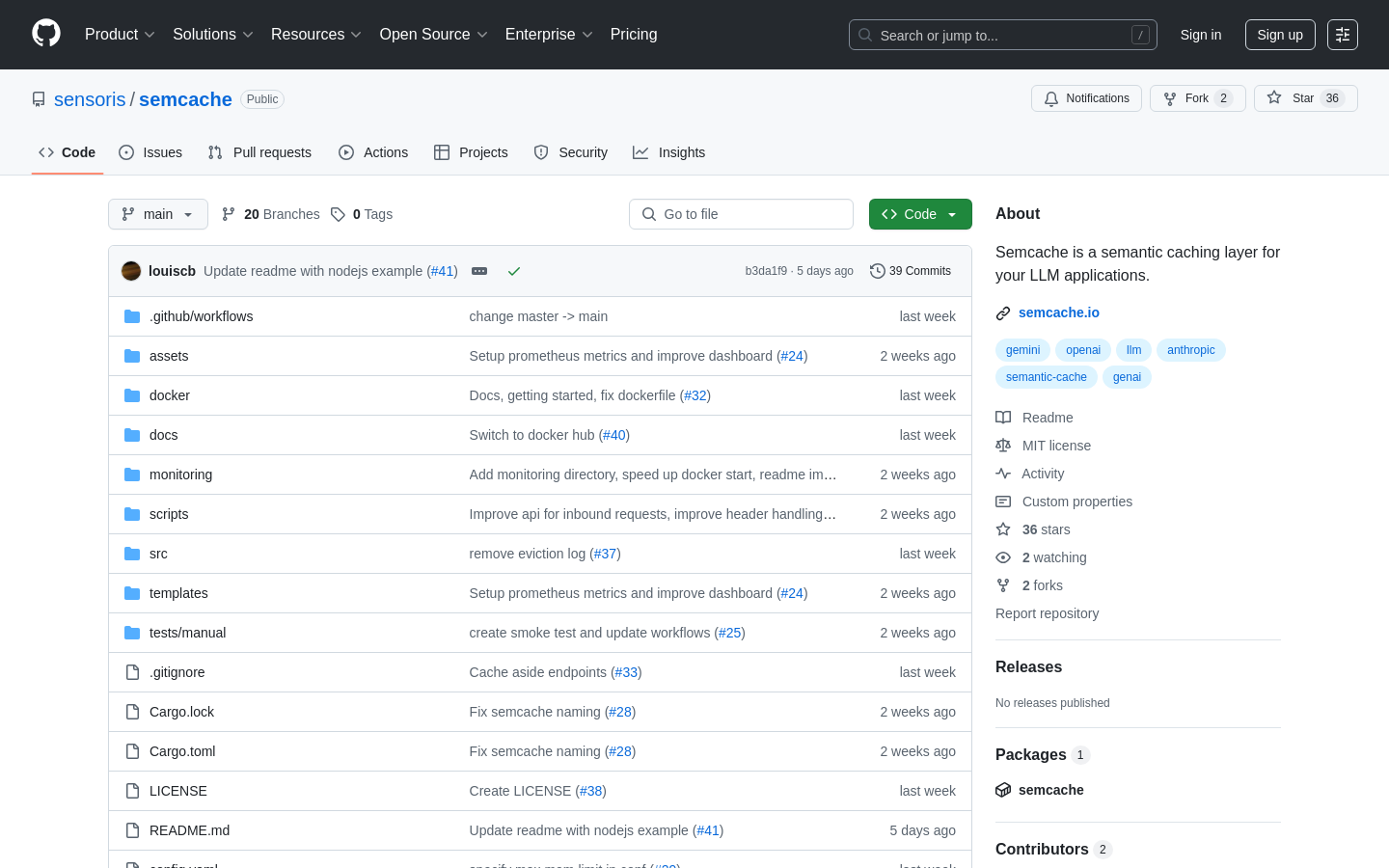Expand commit message ellipsis button
Screen dimensions: 1389x868
479,271
